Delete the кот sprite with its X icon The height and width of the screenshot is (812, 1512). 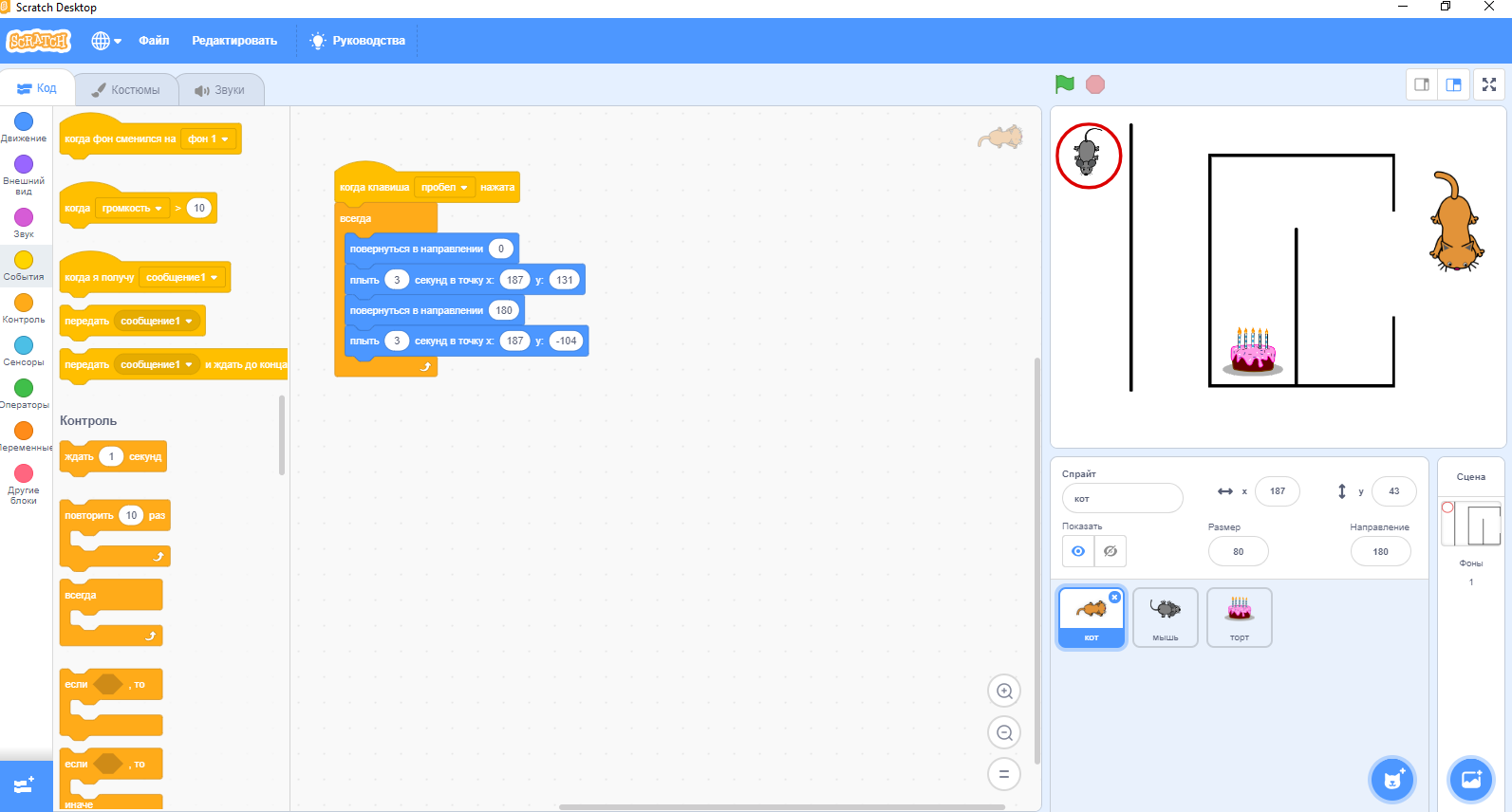(x=1114, y=598)
